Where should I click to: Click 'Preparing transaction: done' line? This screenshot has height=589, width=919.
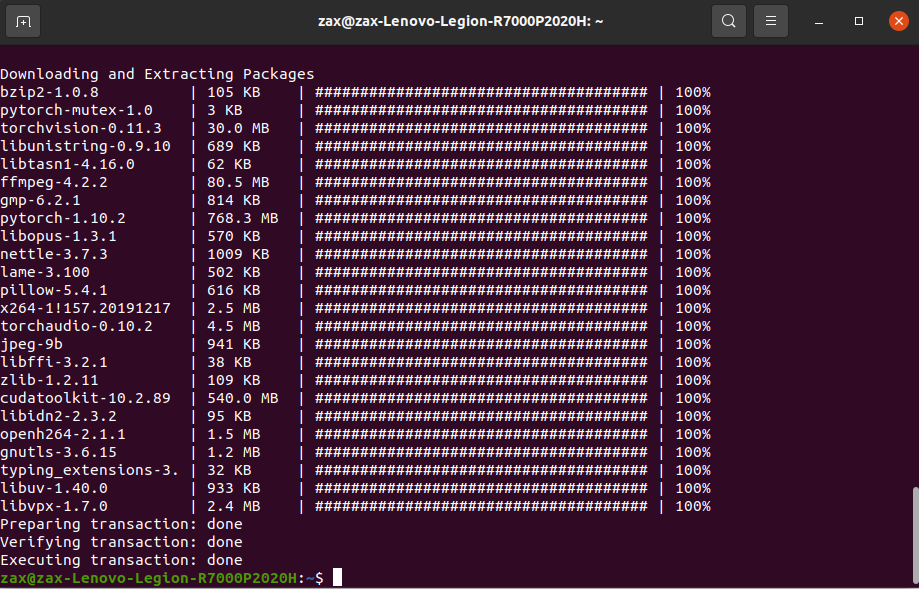pos(121,525)
